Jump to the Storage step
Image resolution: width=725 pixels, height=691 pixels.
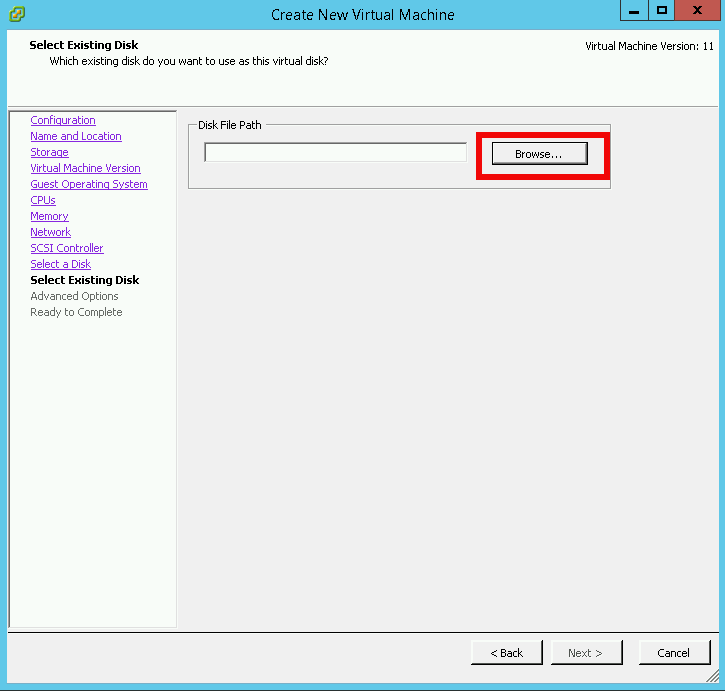click(49, 152)
